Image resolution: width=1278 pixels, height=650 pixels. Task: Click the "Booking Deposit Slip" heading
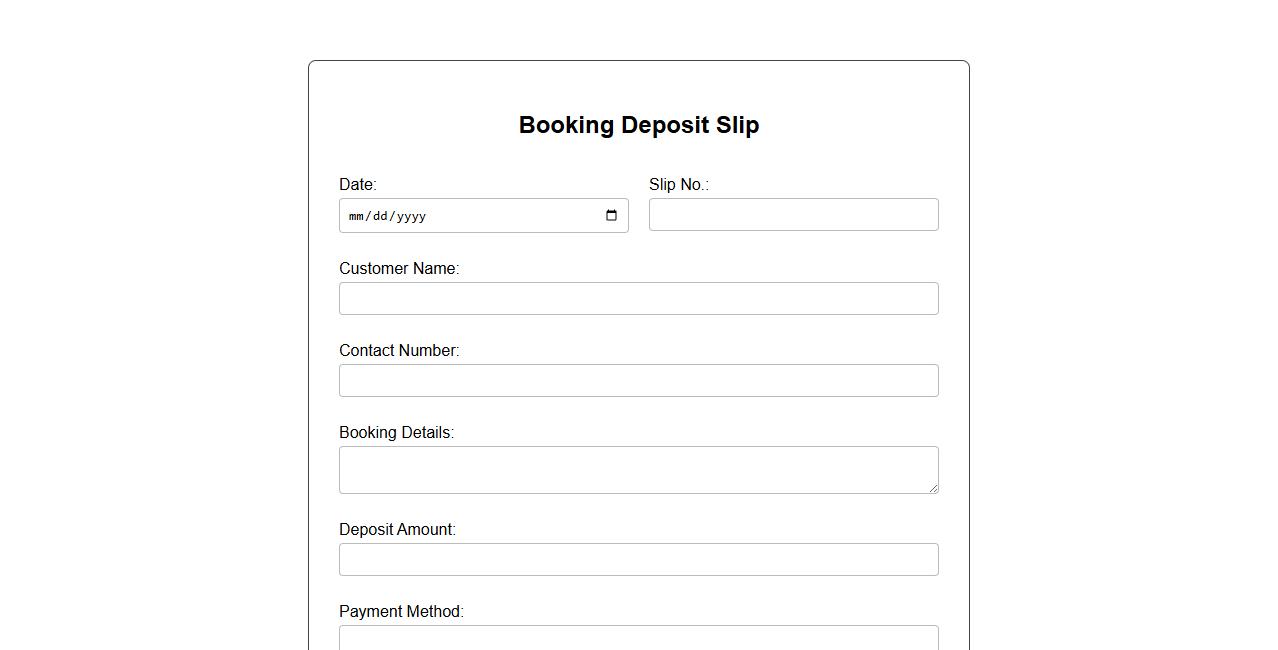pyautogui.click(x=639, y=125)
